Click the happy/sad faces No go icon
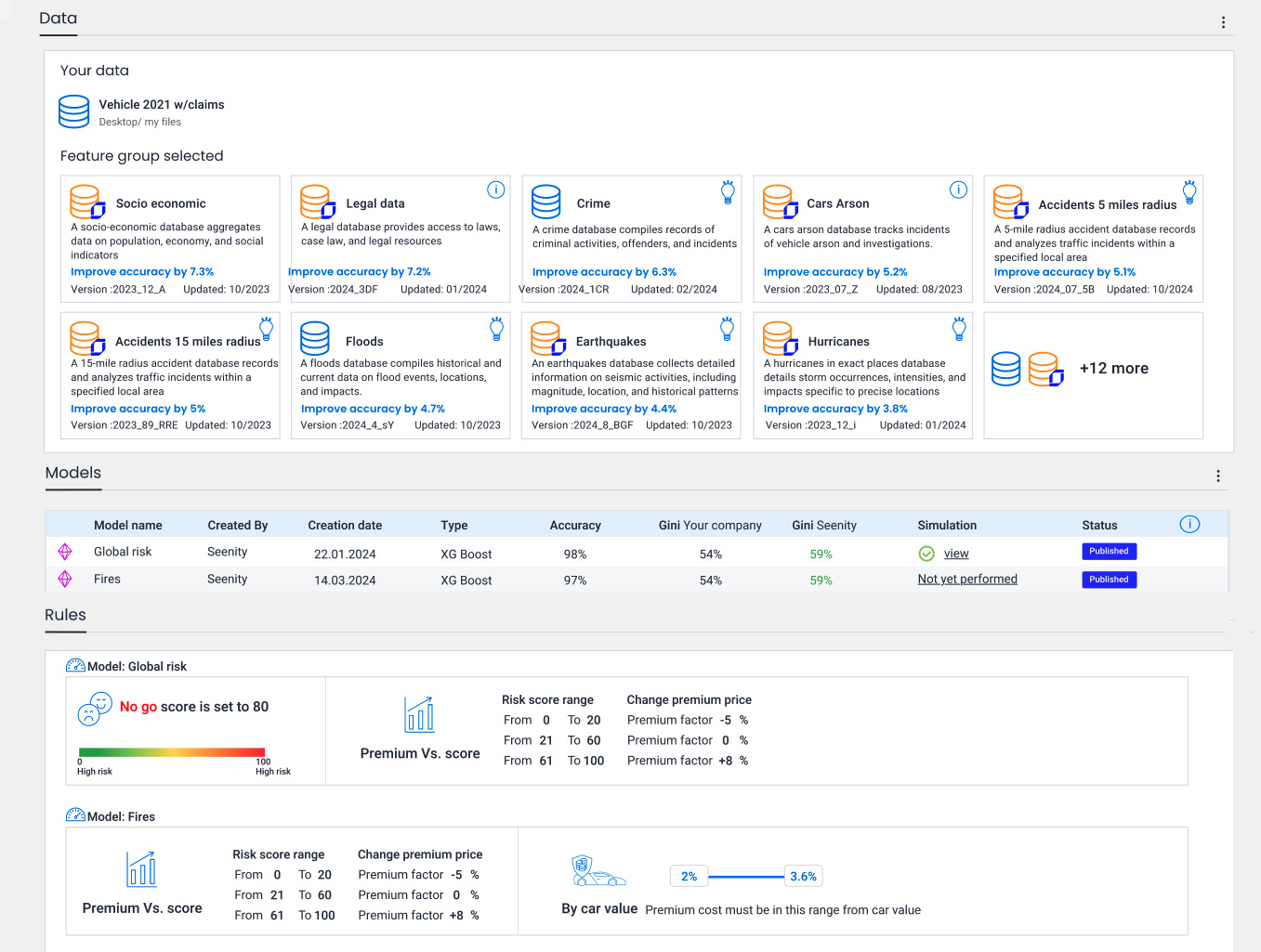Screen dimensions: 1261x952 (95, 709)
